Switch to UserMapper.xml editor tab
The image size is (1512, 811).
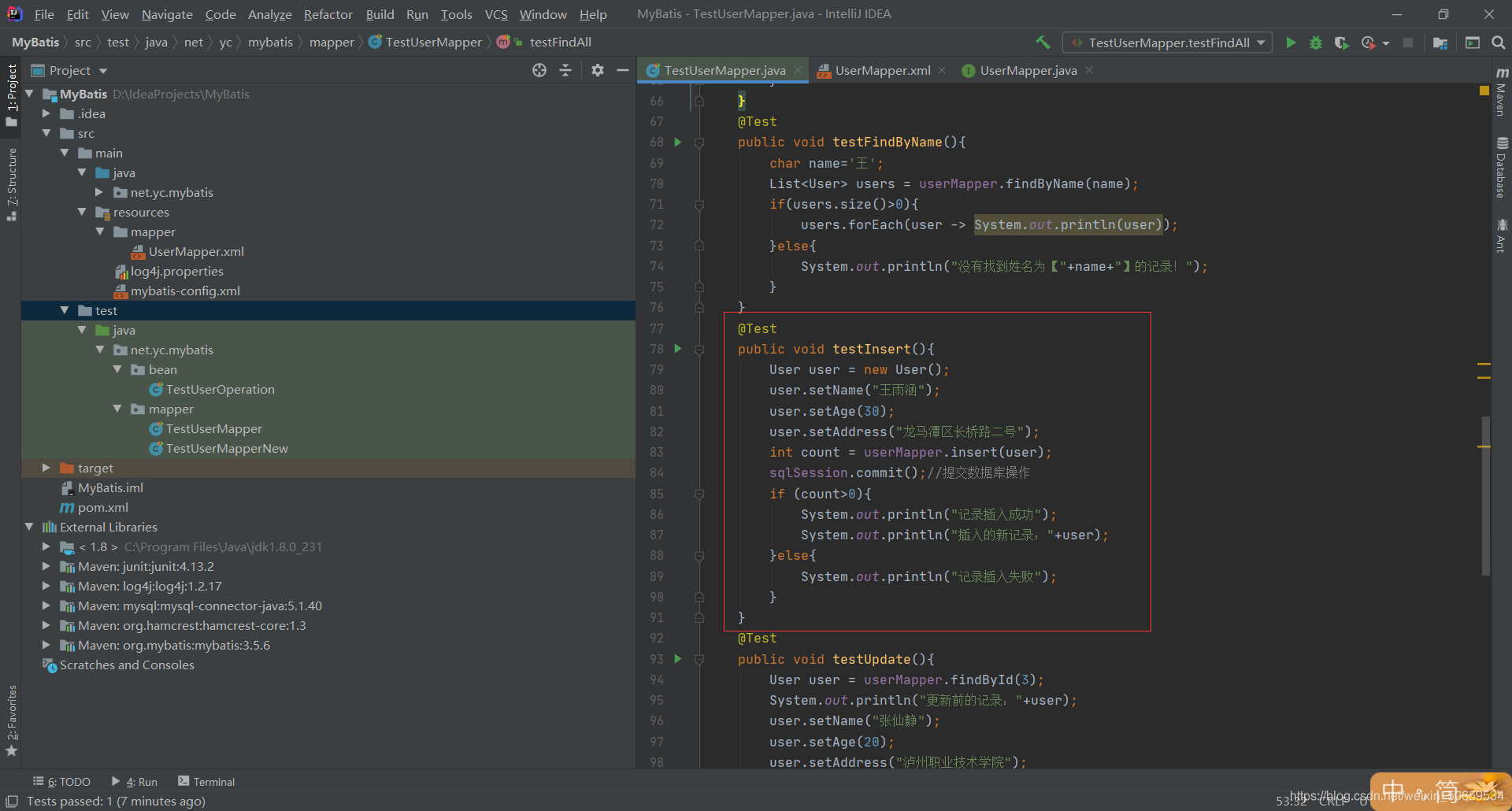point(882,70)
